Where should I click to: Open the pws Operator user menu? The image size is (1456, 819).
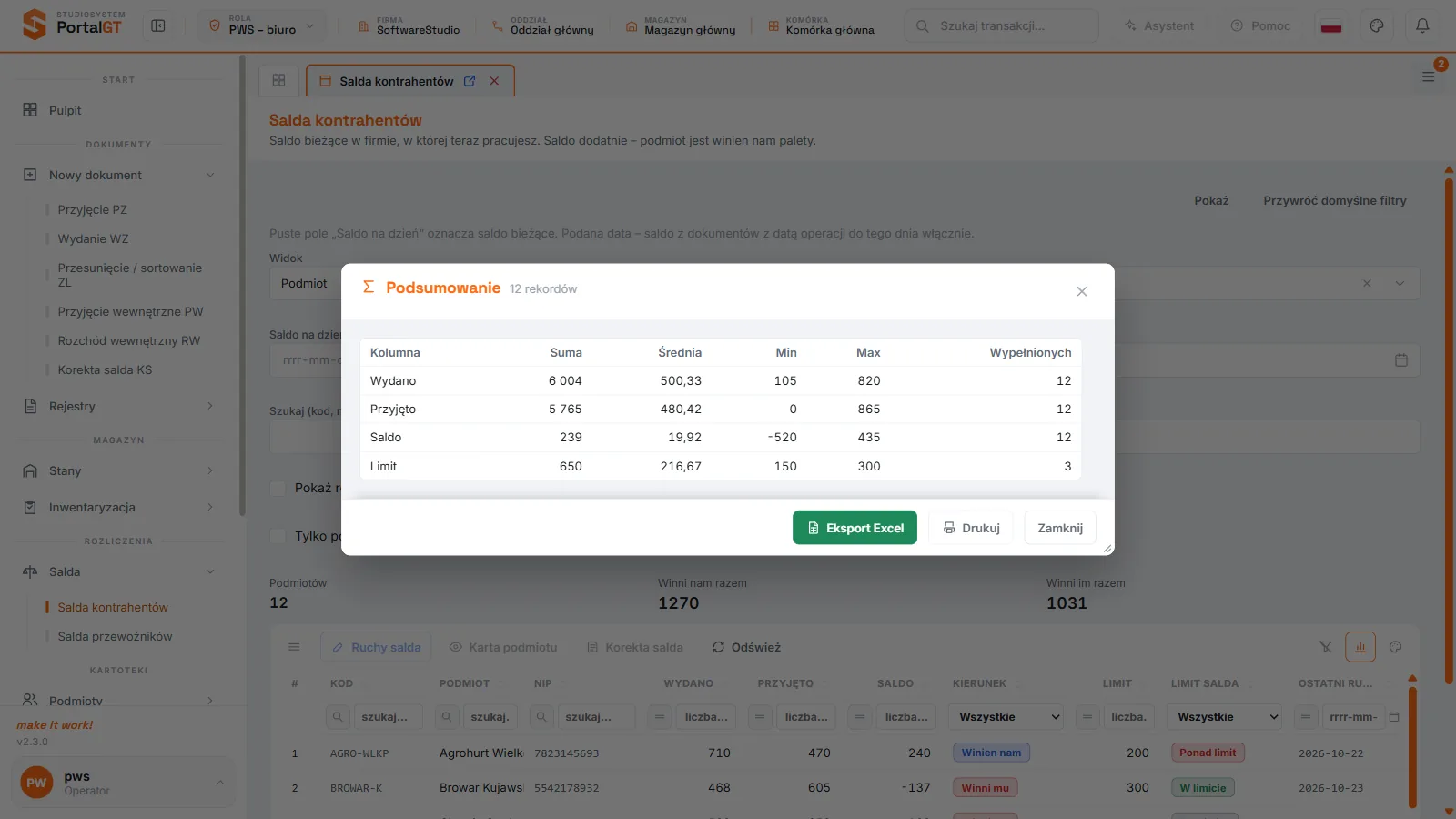coord(123,783)
